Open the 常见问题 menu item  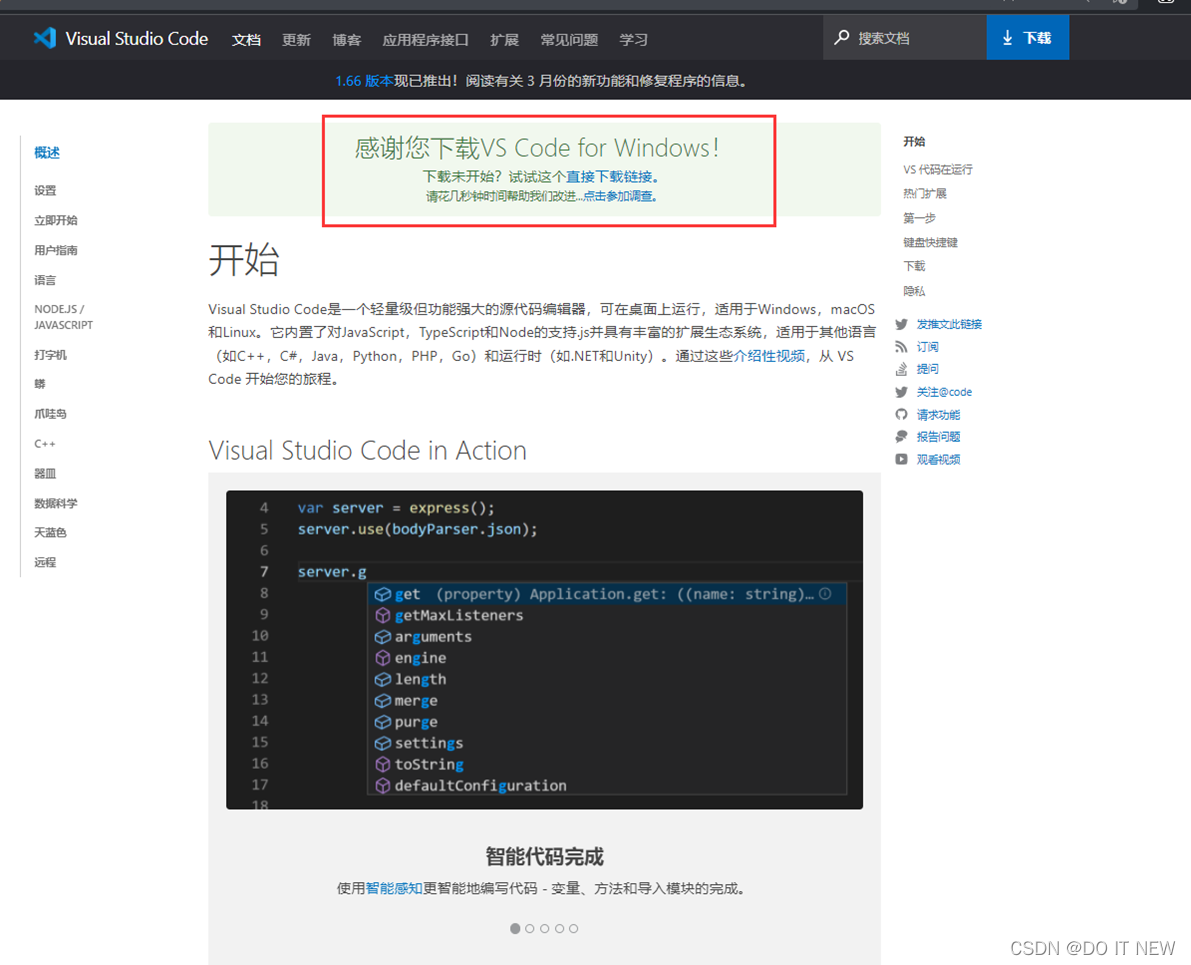pos(569,40)
